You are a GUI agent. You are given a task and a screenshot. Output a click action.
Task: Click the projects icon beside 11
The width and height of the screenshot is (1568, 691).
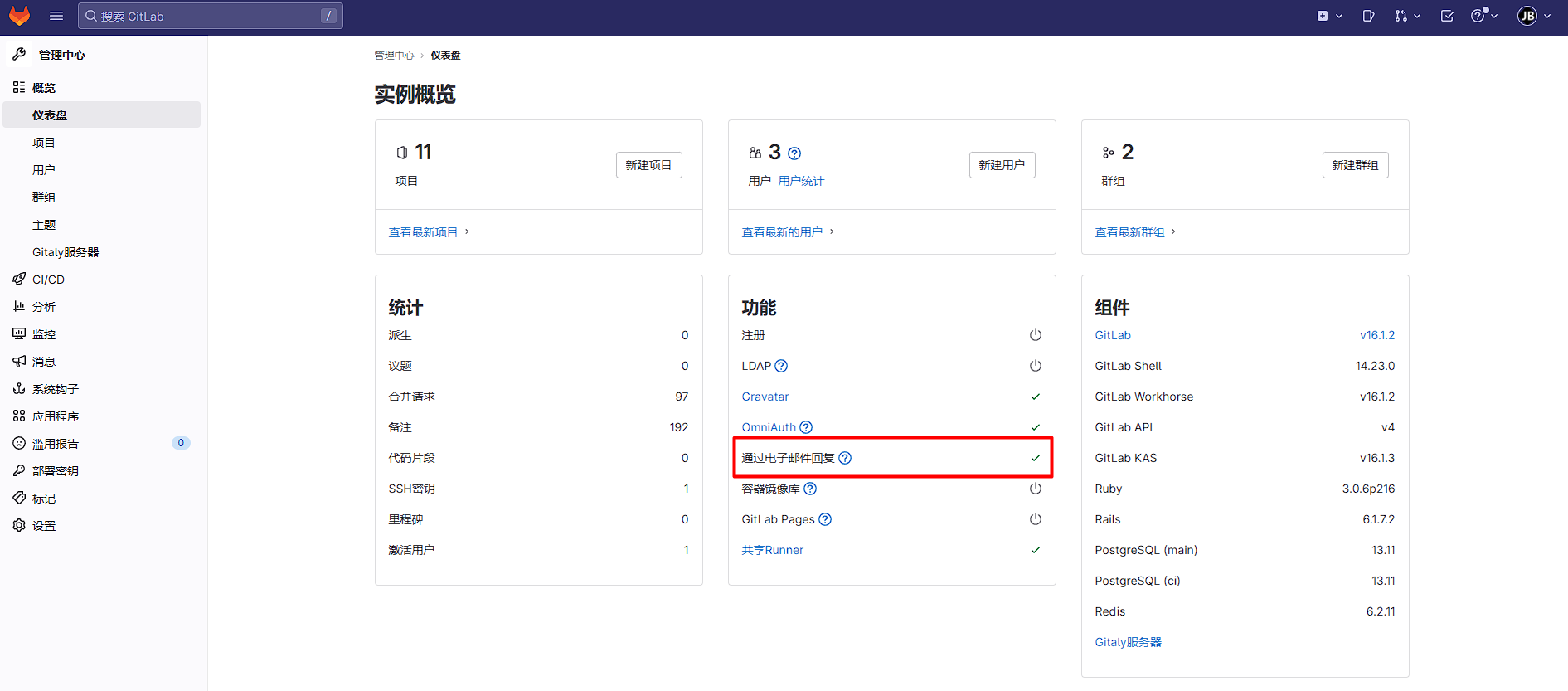[402, 153]
